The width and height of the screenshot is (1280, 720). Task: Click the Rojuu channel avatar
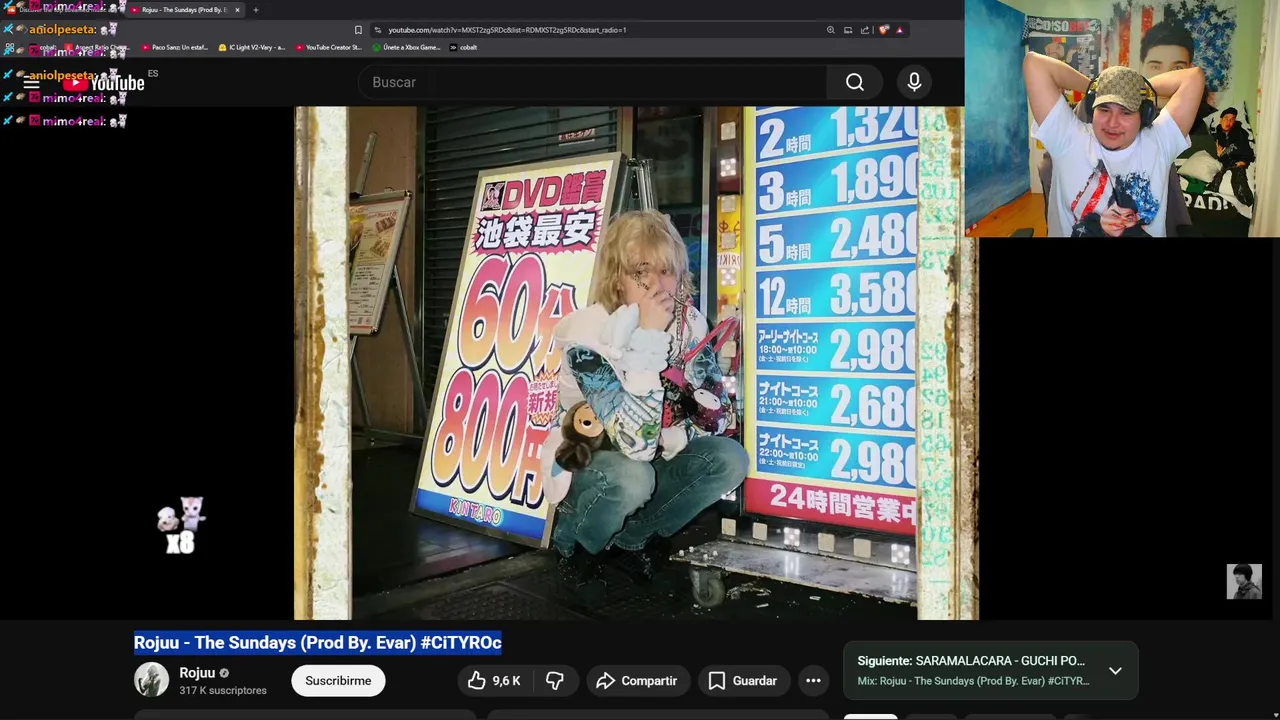coord(152,680)
